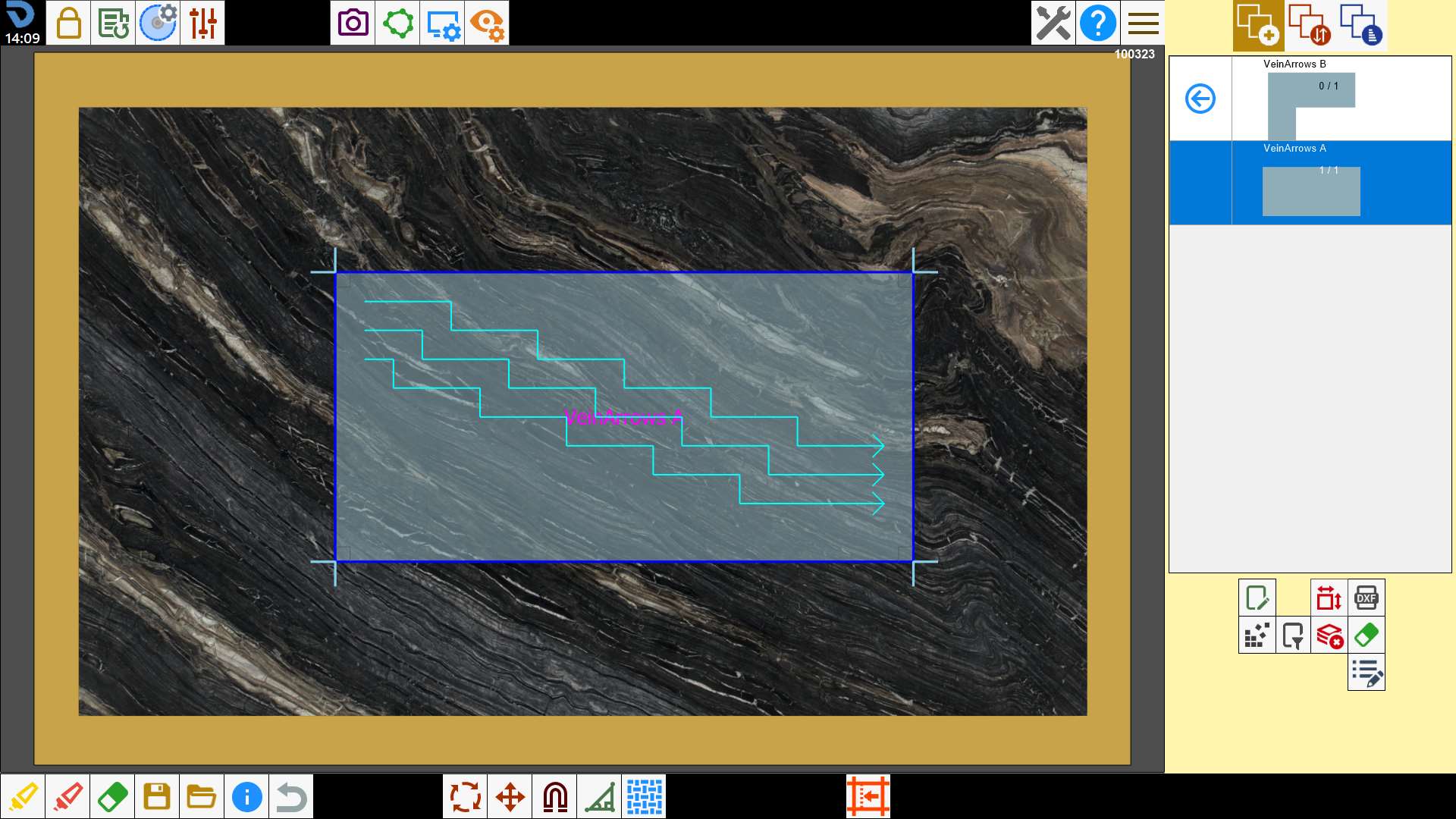Select the yellow highlighter tool
Image resolution: width=1456 pixels, height=819 pixels.
pos(23,796)
